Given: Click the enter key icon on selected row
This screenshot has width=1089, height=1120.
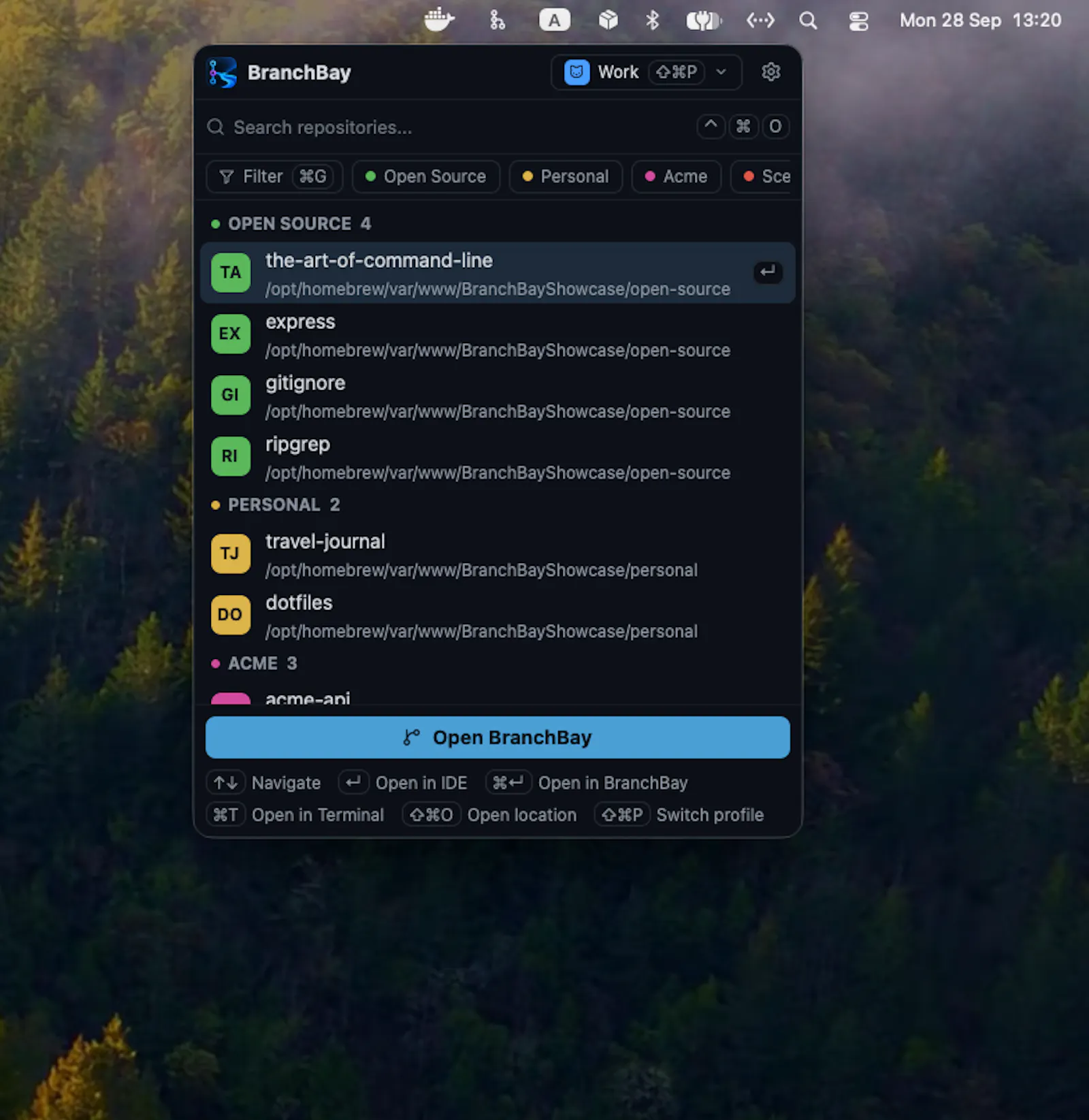Looking at the screenshot, I should pos(768,272).
